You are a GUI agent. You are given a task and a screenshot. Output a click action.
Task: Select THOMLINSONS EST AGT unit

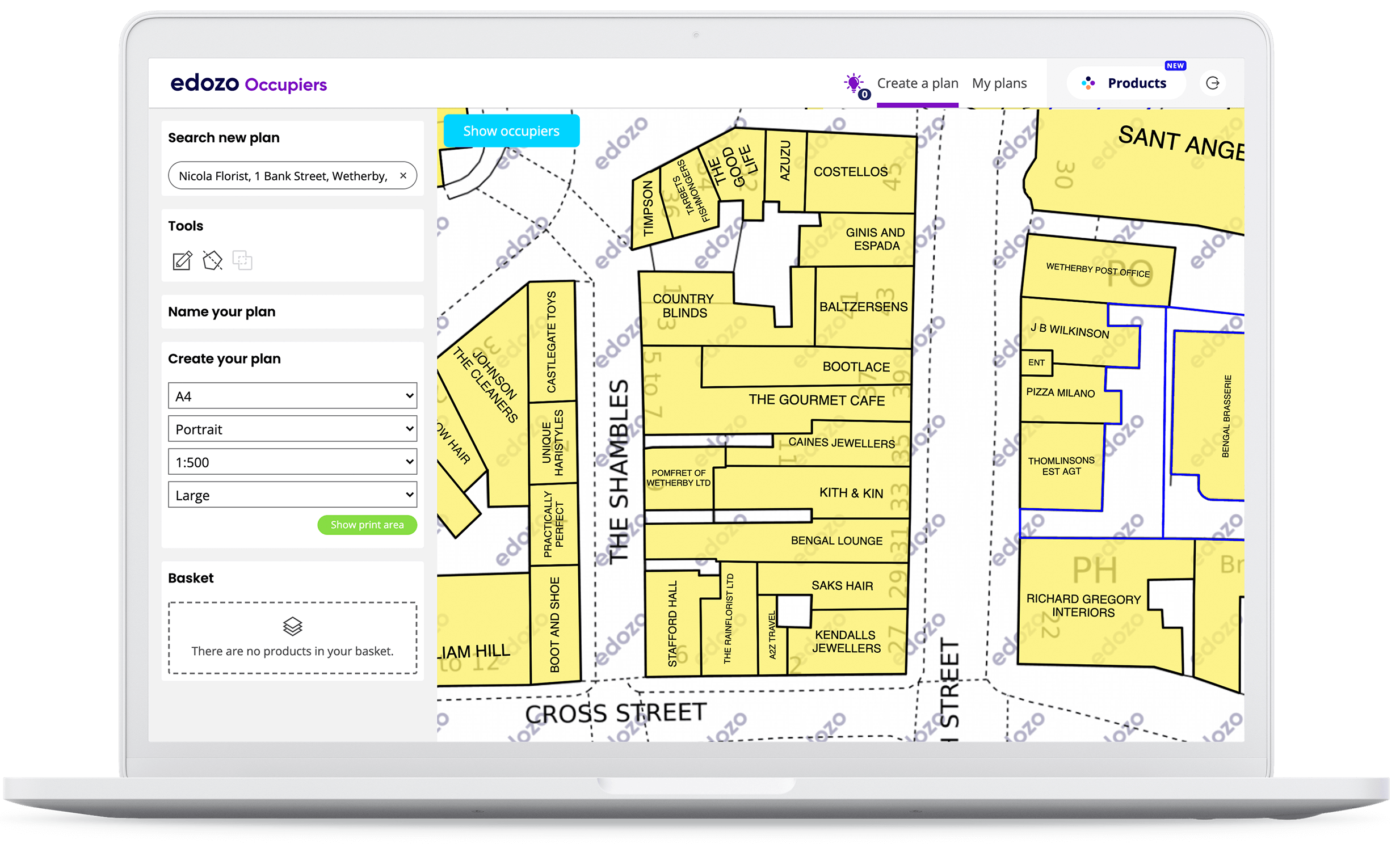pos(1061,466)
